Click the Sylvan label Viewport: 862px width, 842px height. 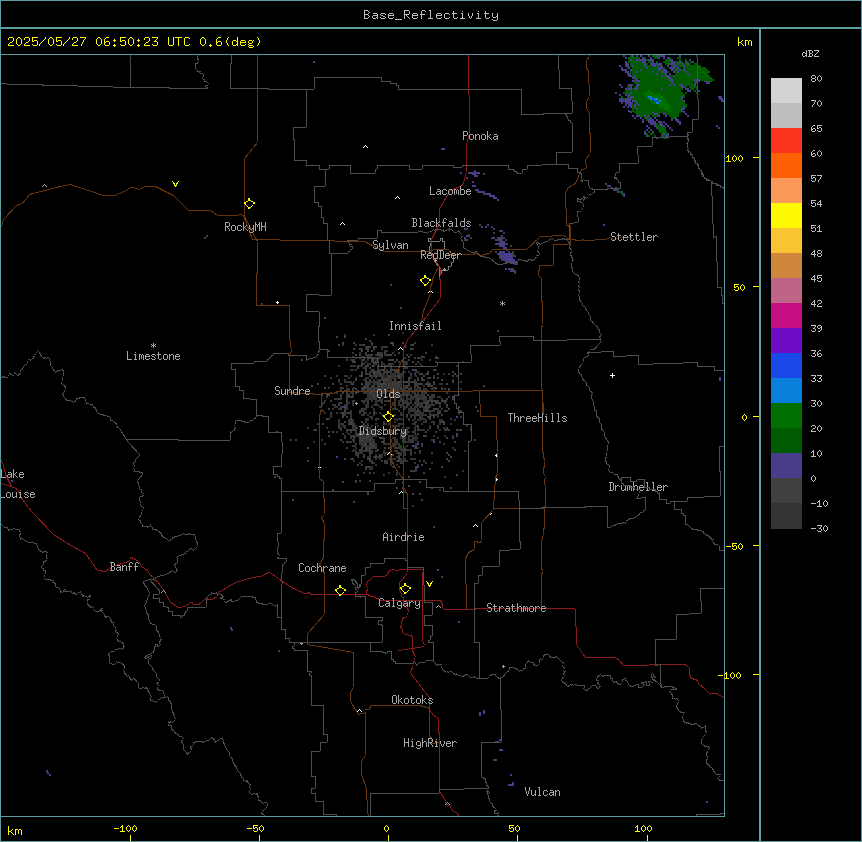click(x=390, y=245)
